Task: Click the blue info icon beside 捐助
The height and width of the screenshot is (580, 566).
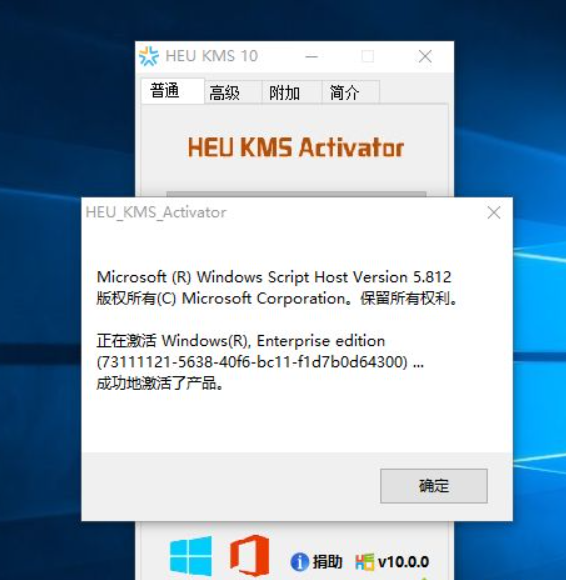Action: pyautogui.click(x=299, y=562)
